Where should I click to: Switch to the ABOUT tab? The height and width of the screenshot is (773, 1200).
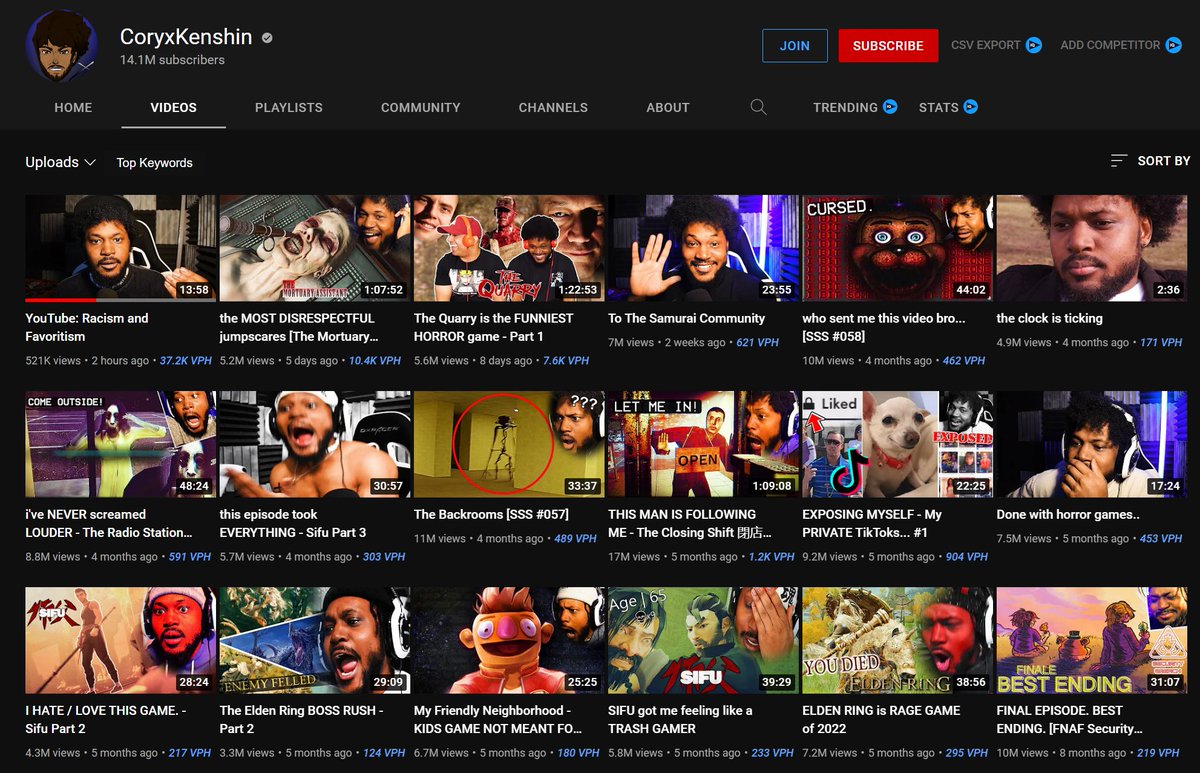[x=668, y=107]
